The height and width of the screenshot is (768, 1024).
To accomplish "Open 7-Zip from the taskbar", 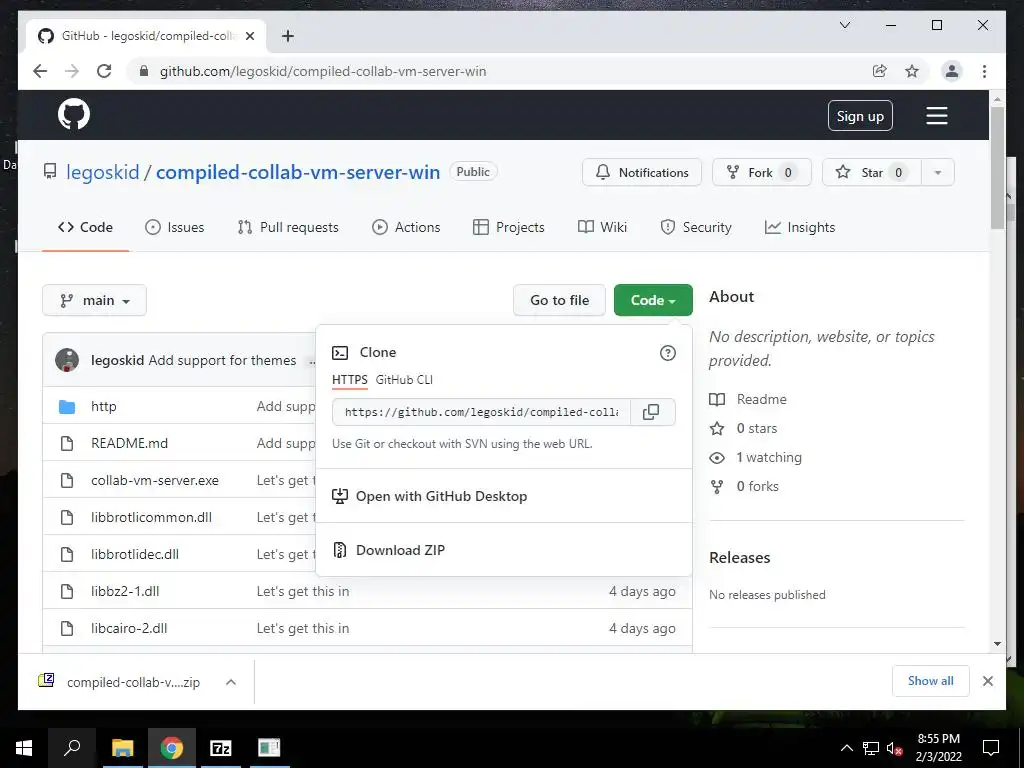I will (x=220, y=748).
